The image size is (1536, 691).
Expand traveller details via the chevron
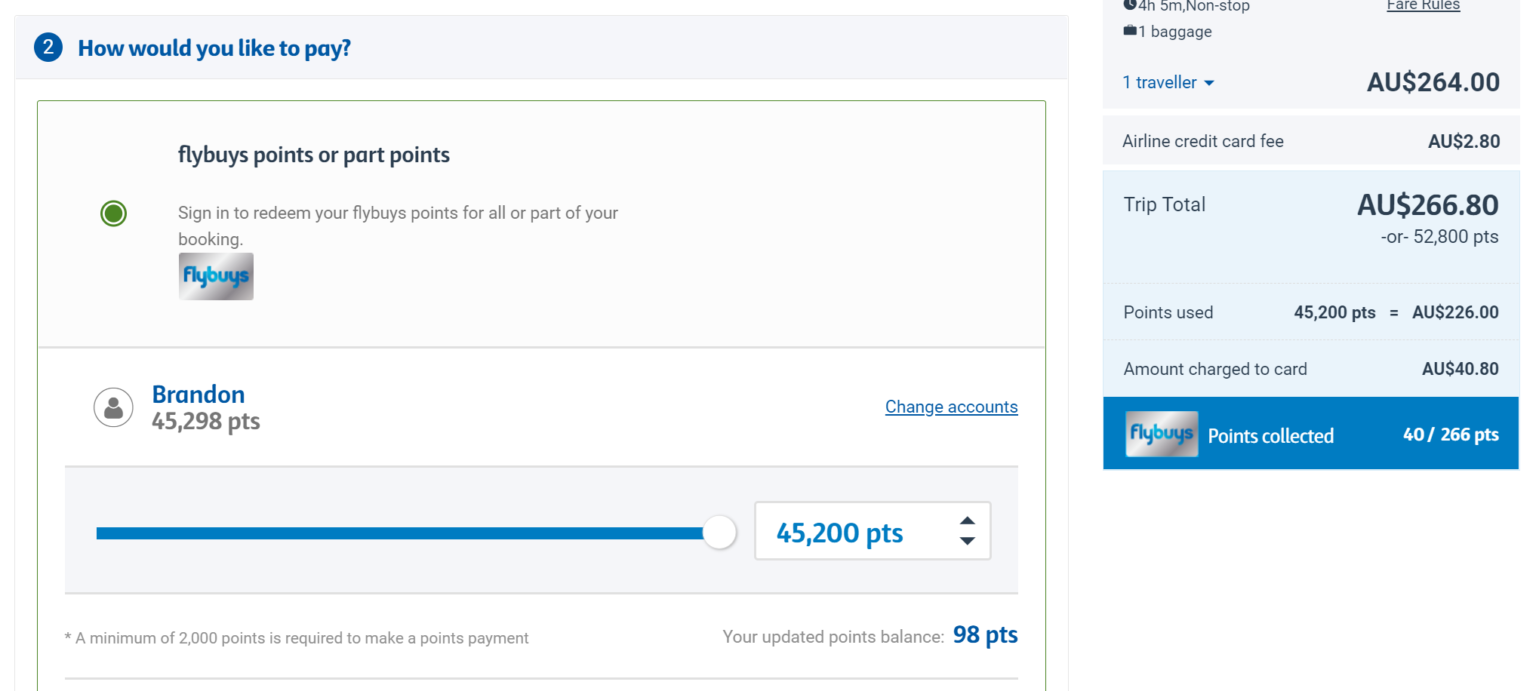tap(1208, 83)
